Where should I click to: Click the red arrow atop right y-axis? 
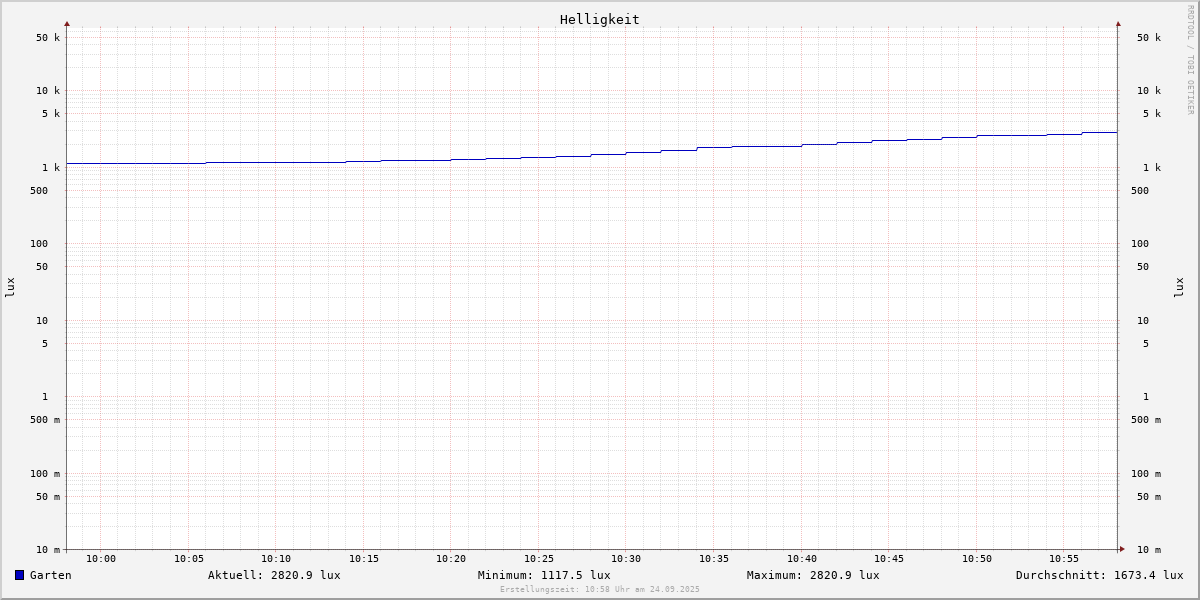(1118, 23)
